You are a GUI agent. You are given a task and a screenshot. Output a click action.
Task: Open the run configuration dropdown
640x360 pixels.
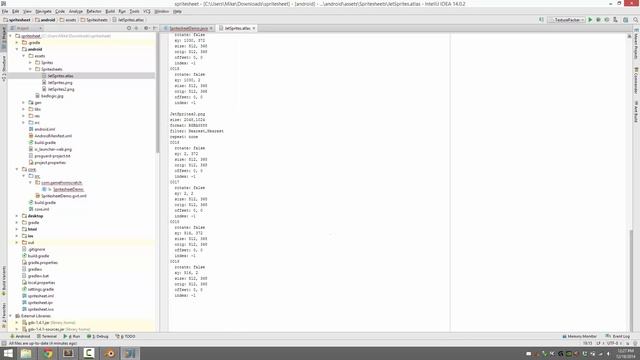pyautogui.click(x=568, y=20)
